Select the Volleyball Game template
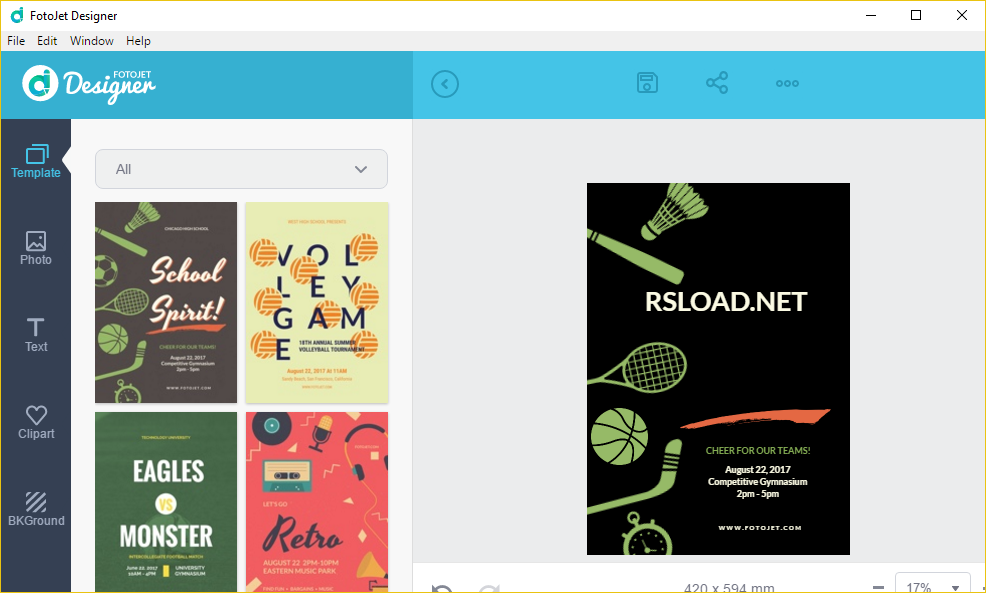 click(x=317, y=302)
